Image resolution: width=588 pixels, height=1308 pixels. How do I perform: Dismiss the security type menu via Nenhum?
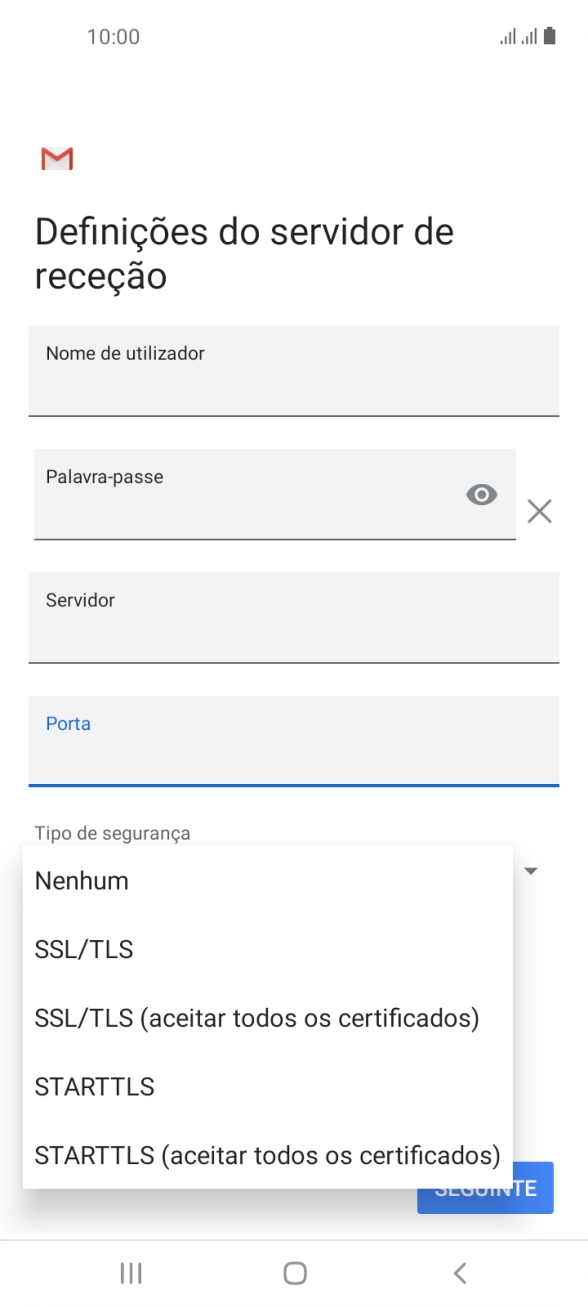tap(81, 880)
